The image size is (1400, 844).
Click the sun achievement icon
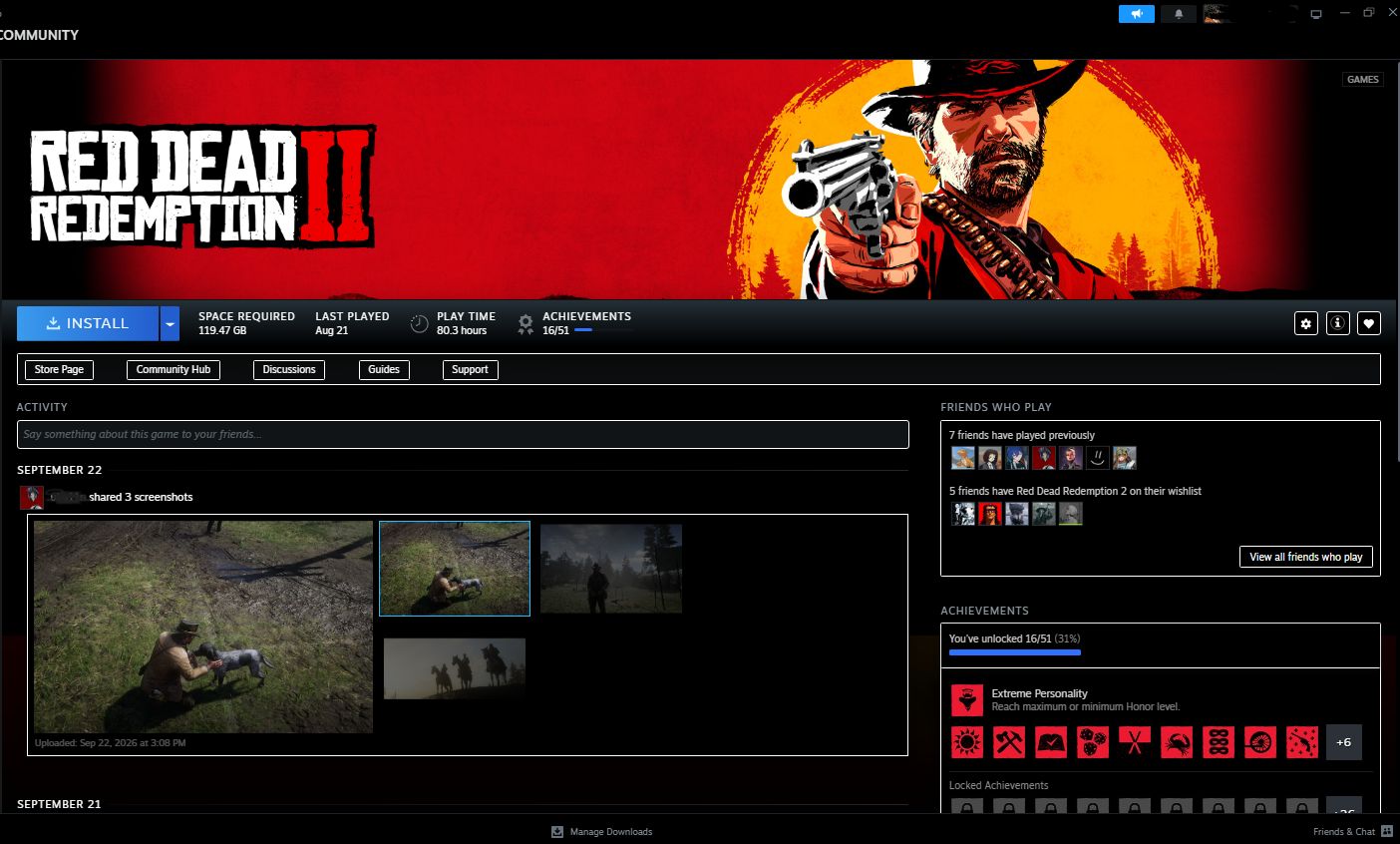[x=967, y=742]
